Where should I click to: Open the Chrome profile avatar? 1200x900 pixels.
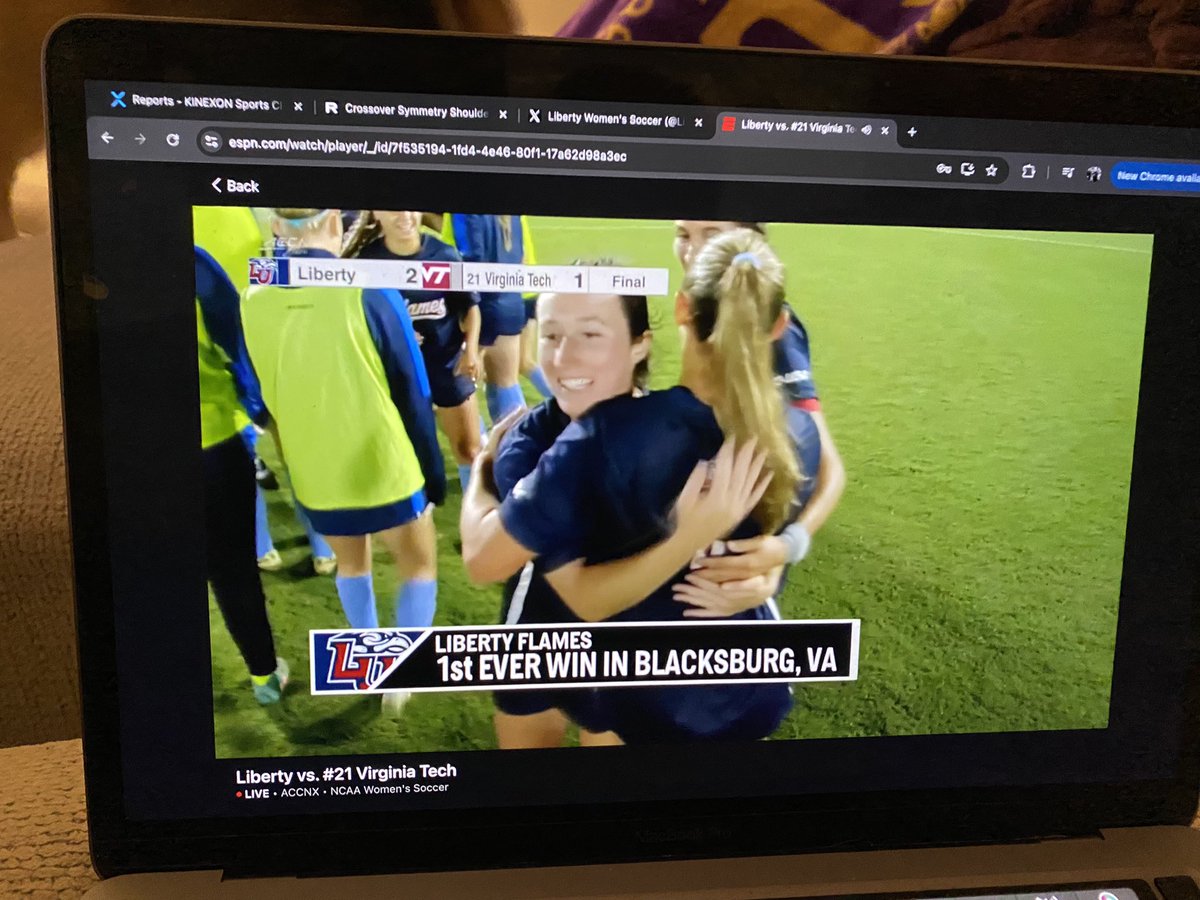[1094, 174]
